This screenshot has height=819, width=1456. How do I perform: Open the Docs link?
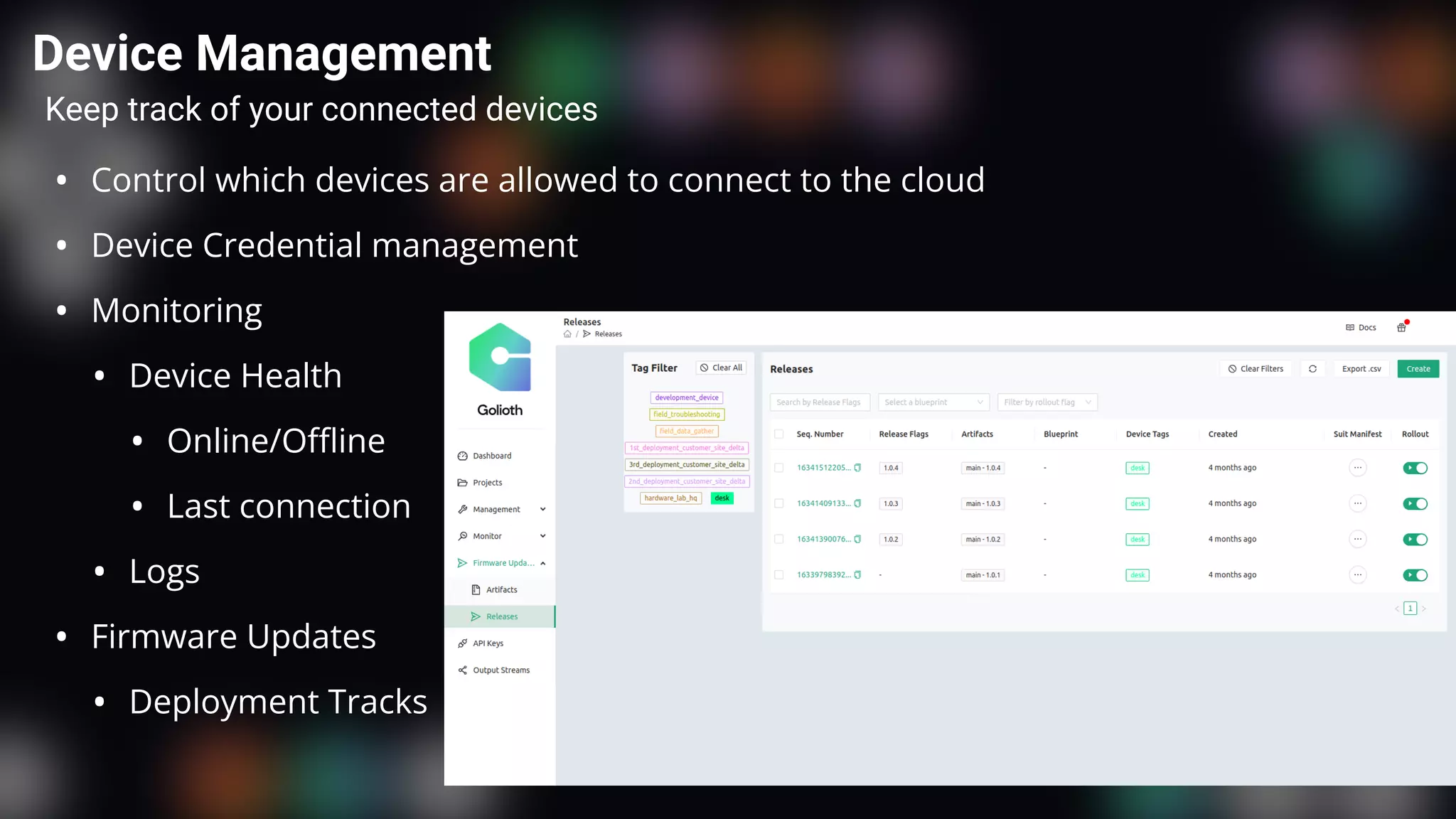click(1361, 328)
